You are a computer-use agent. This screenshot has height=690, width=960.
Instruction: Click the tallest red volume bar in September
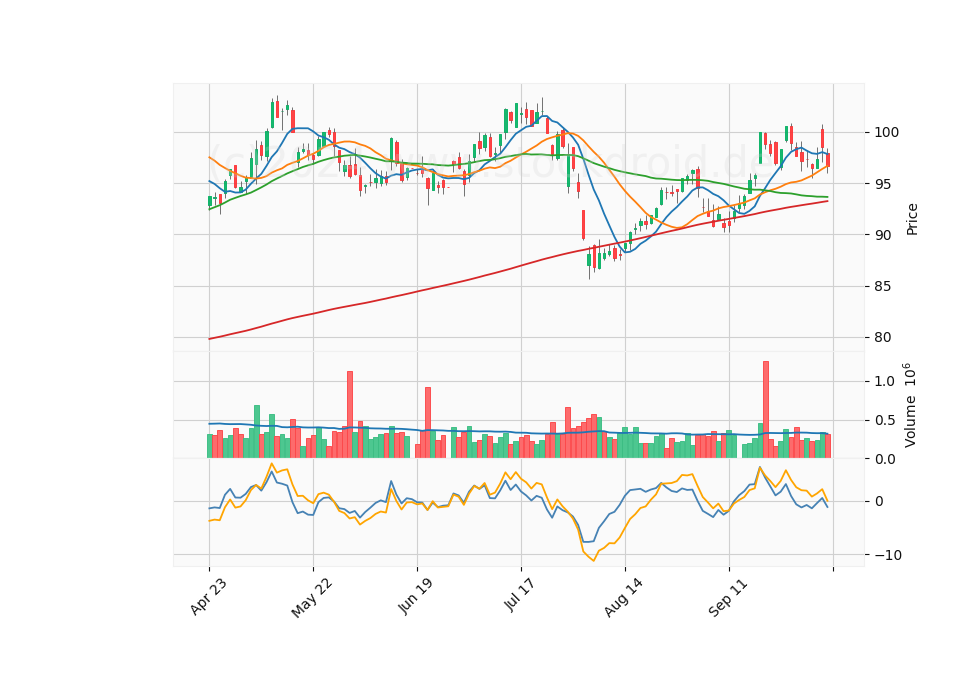[x=766, y=410]
